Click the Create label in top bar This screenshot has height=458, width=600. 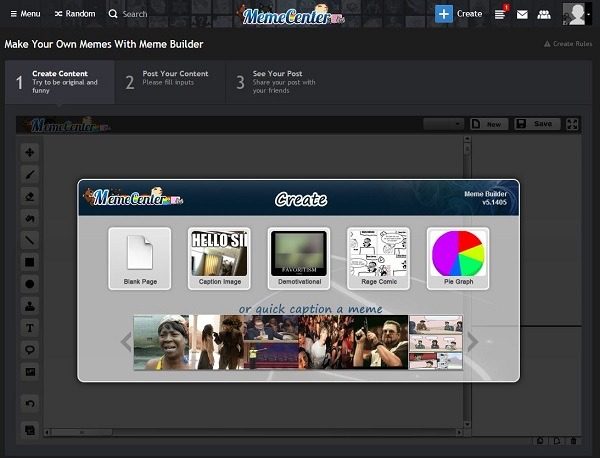pos(469,14)
